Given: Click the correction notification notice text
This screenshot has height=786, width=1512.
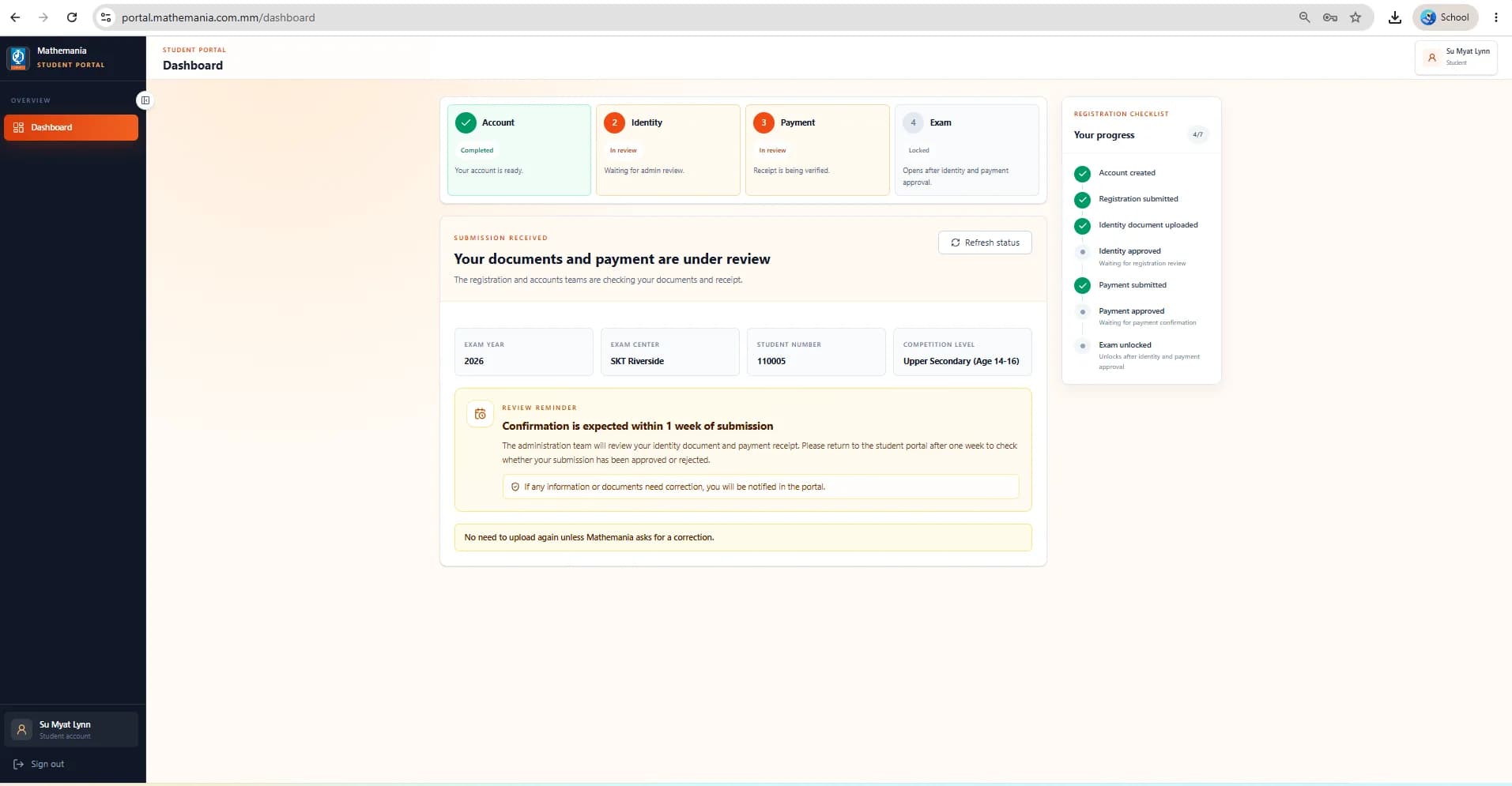Looking at the screenshot, I should coord(674,487).
